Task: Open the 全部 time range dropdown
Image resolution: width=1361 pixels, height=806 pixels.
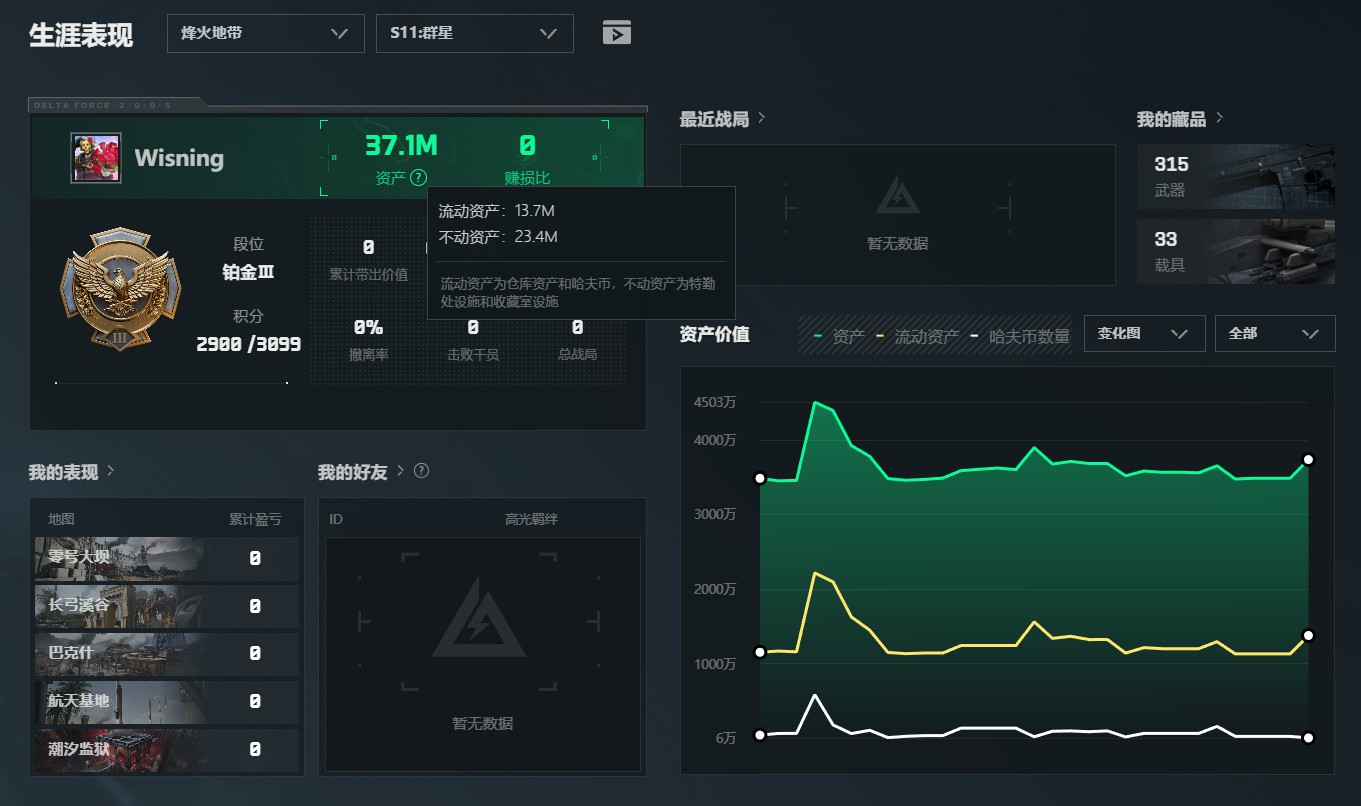Action: pyautogui.click(x=1275, y=334)
